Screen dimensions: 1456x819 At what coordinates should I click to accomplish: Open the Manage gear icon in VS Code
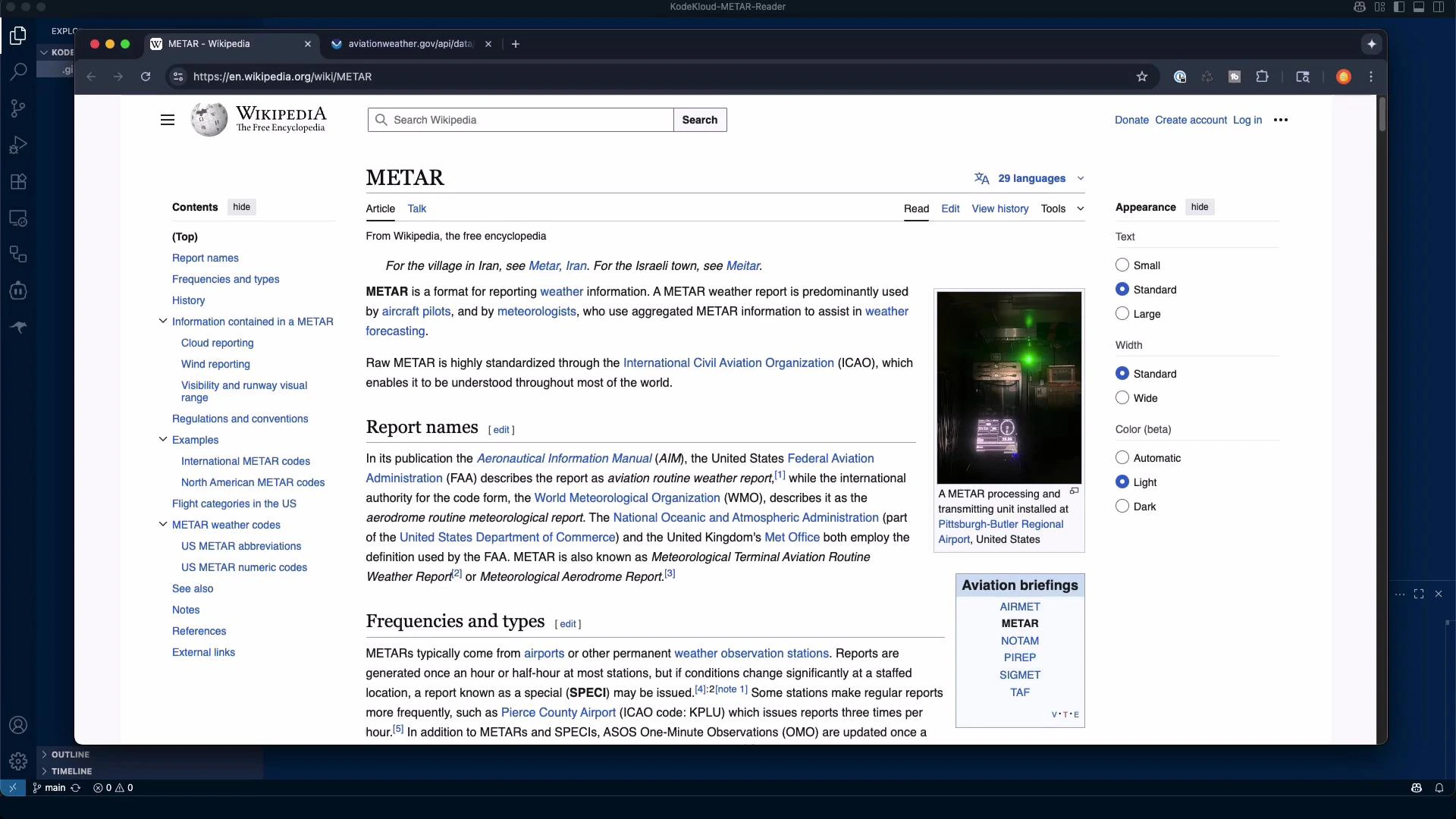(18, 761)
